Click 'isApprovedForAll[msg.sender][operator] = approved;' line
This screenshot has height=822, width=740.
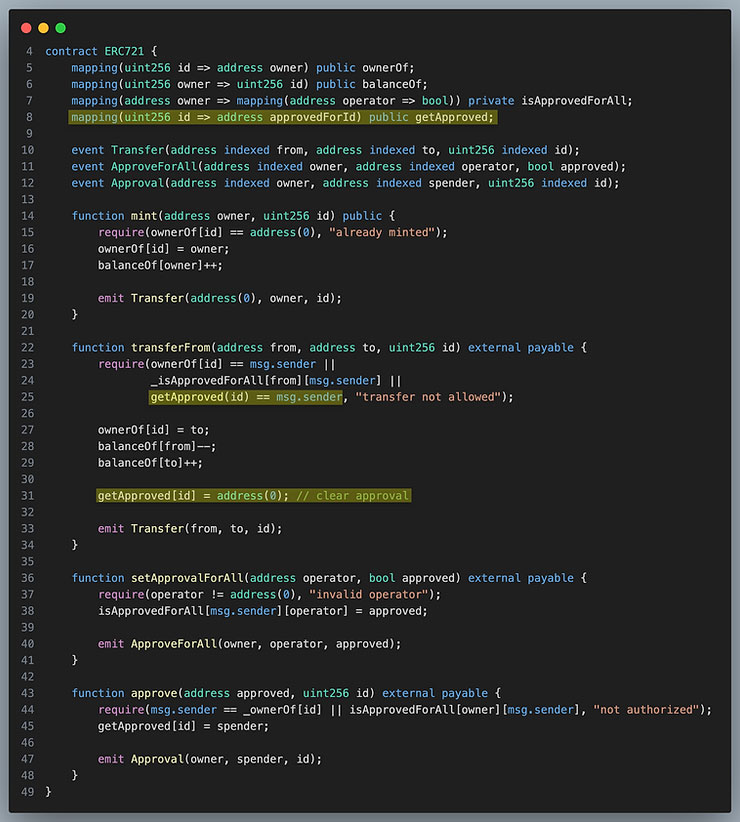pyautogui.click(x=263, y=611)
